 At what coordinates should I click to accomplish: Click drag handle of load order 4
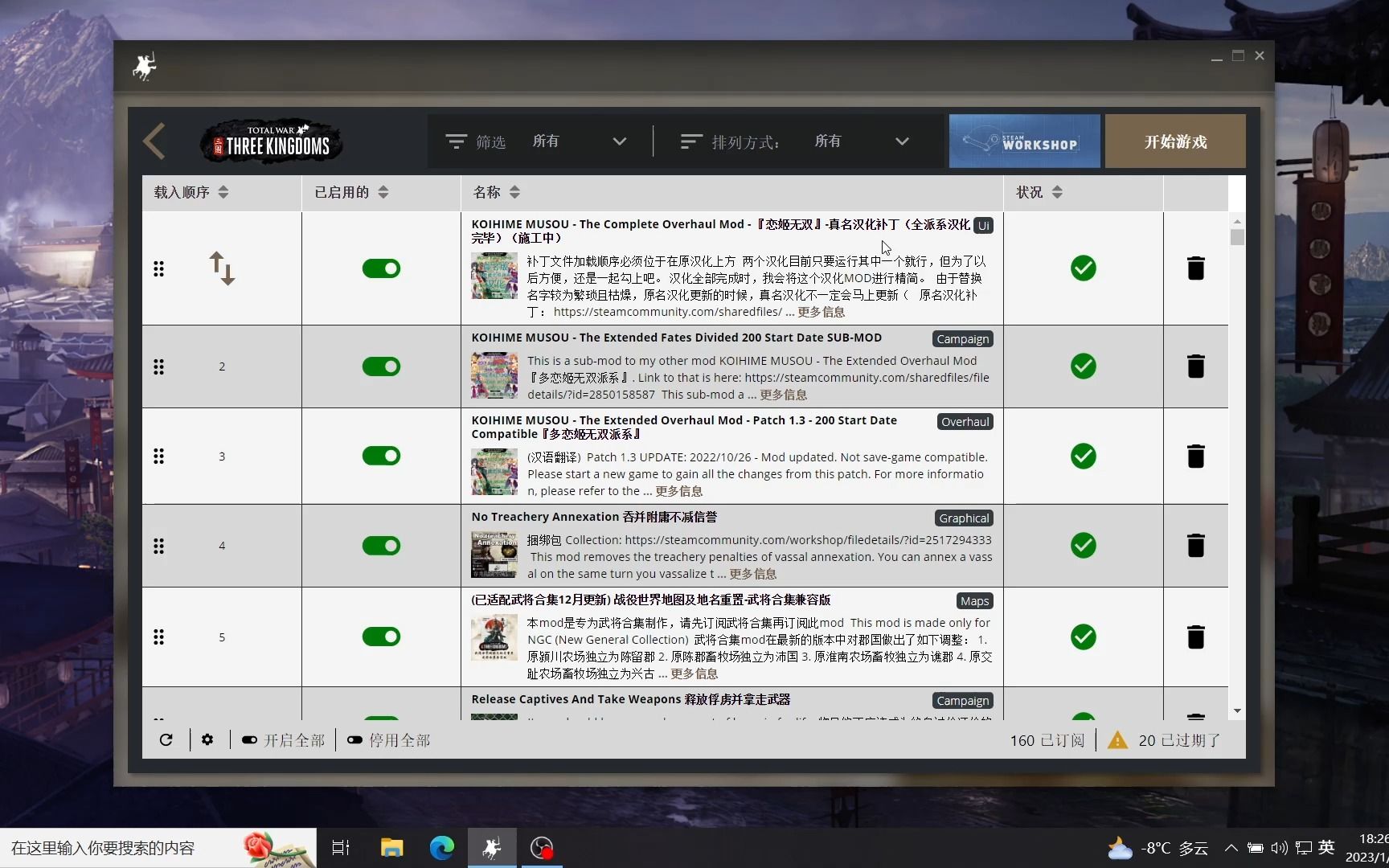point(158,546)
